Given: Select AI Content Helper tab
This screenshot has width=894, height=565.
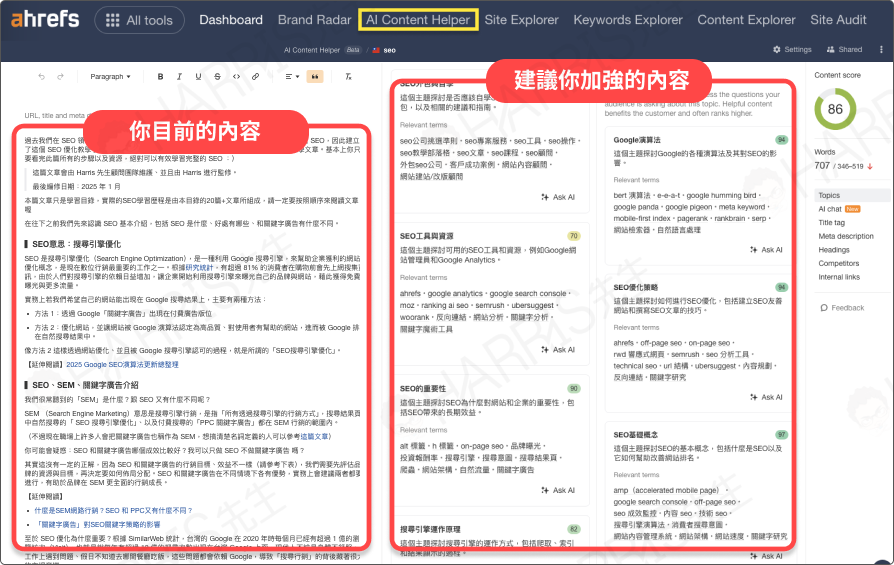Looking at the screenshot, I should click(418, 20).
